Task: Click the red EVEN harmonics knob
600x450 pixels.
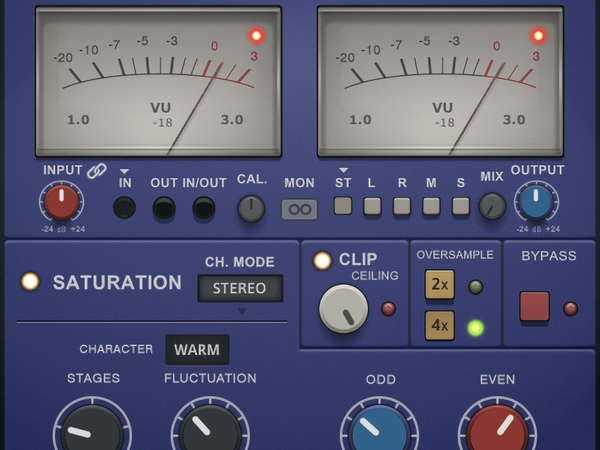Action: 497,427
